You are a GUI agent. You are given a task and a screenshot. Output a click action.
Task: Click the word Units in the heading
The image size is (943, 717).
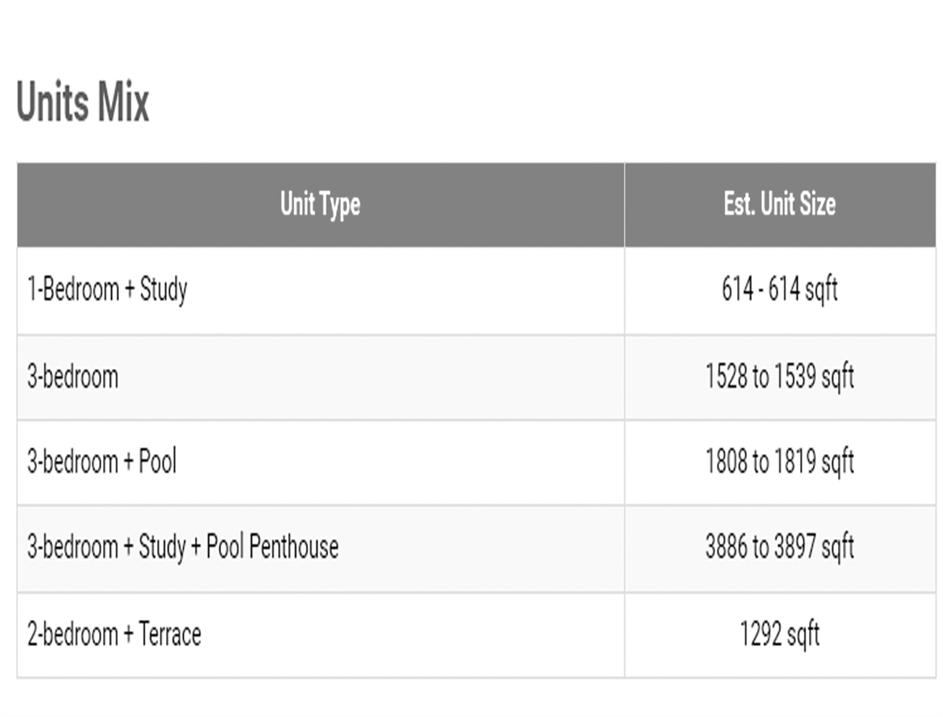coord(51,104)
